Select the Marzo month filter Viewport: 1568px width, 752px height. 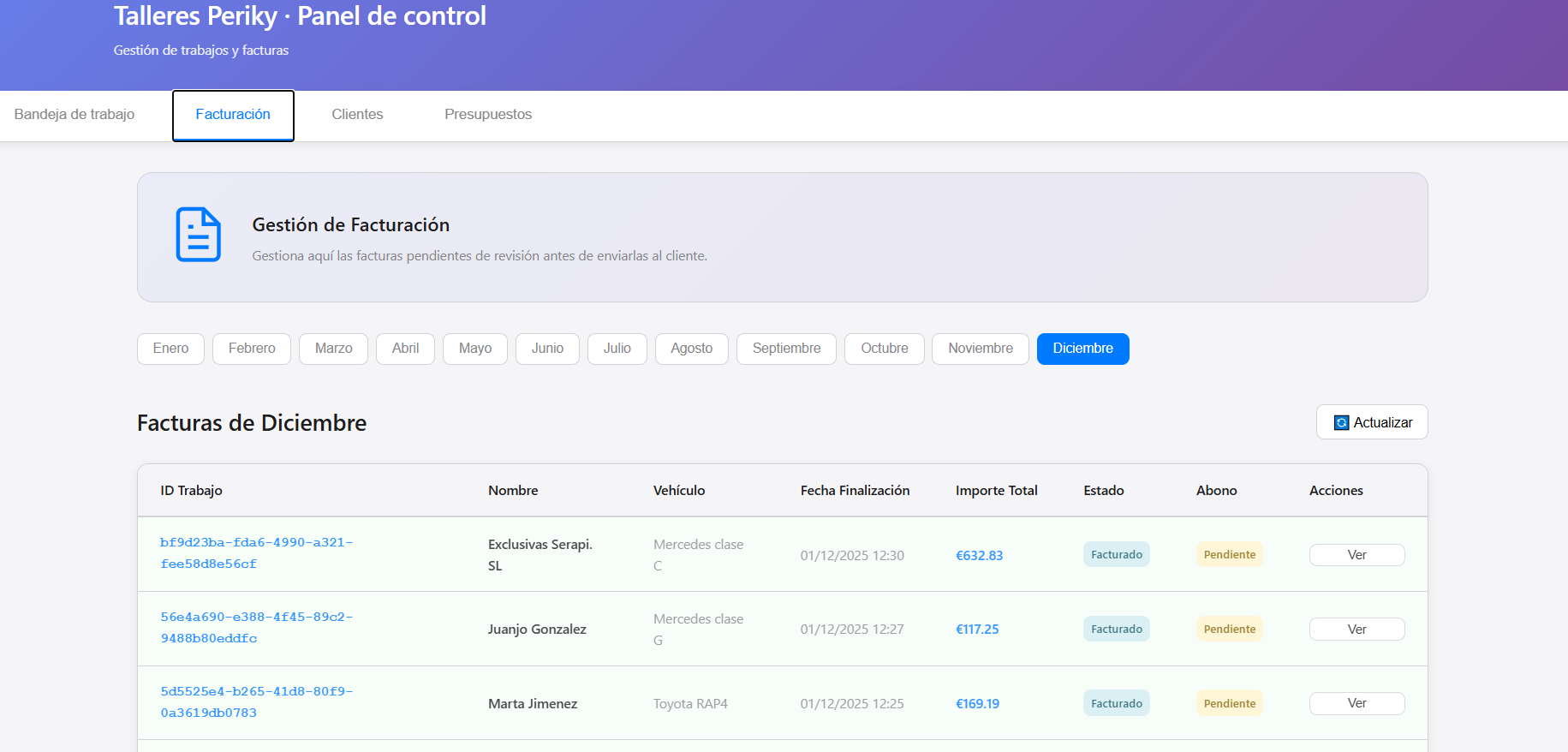click(x=333, y=349)
